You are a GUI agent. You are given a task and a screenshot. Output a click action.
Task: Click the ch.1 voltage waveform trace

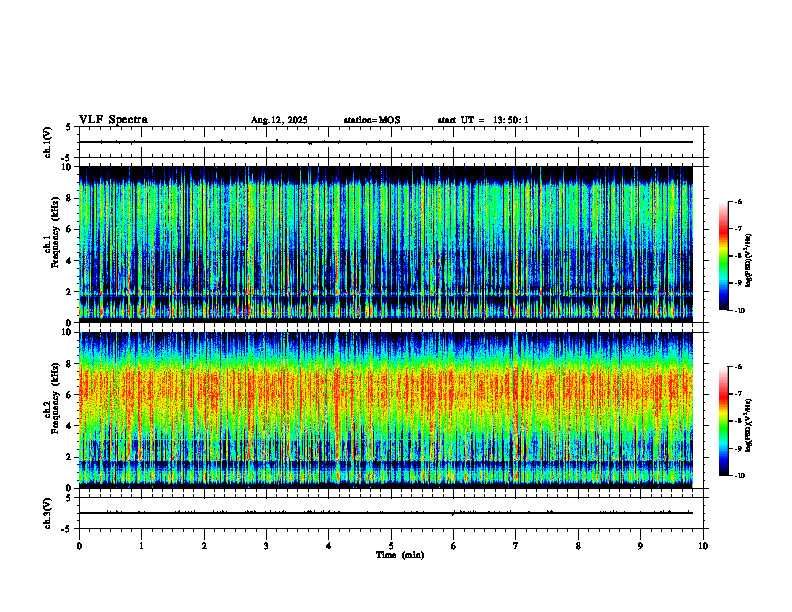(x=386, y=142)
